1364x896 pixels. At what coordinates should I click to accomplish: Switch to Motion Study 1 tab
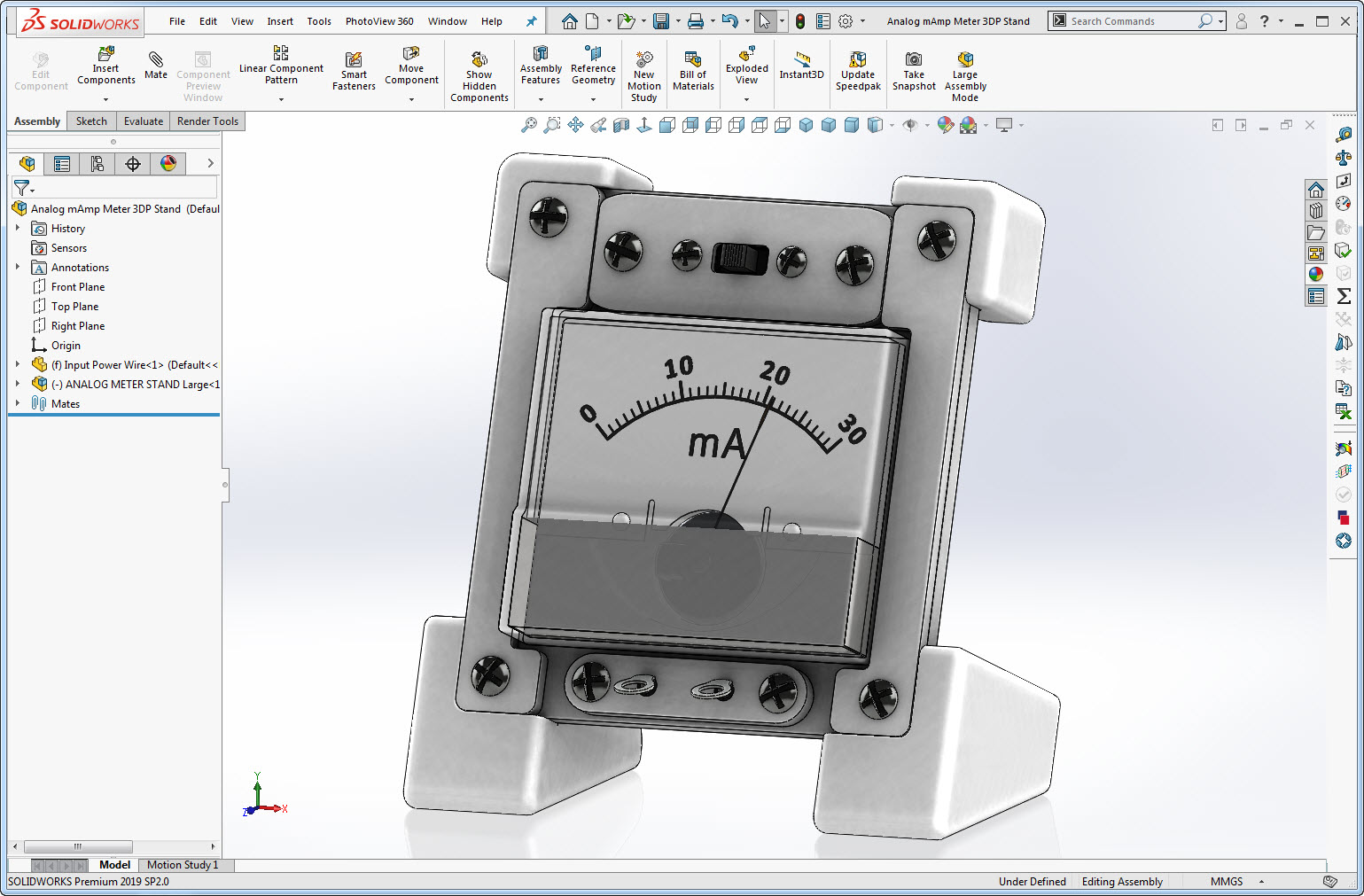tap(182, 865)
